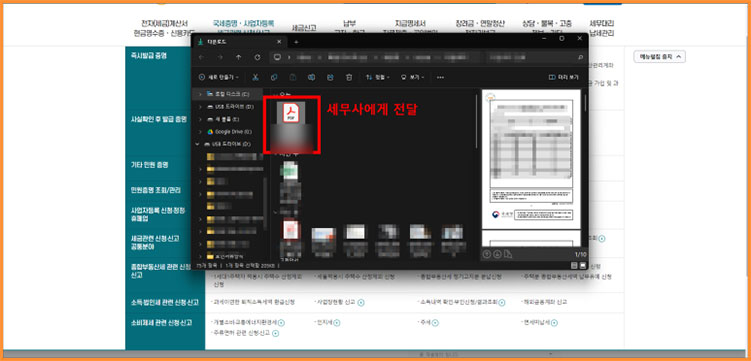Open 주류면허 관련 신청·신고 link
751x361 pixels.
point(241,333)
